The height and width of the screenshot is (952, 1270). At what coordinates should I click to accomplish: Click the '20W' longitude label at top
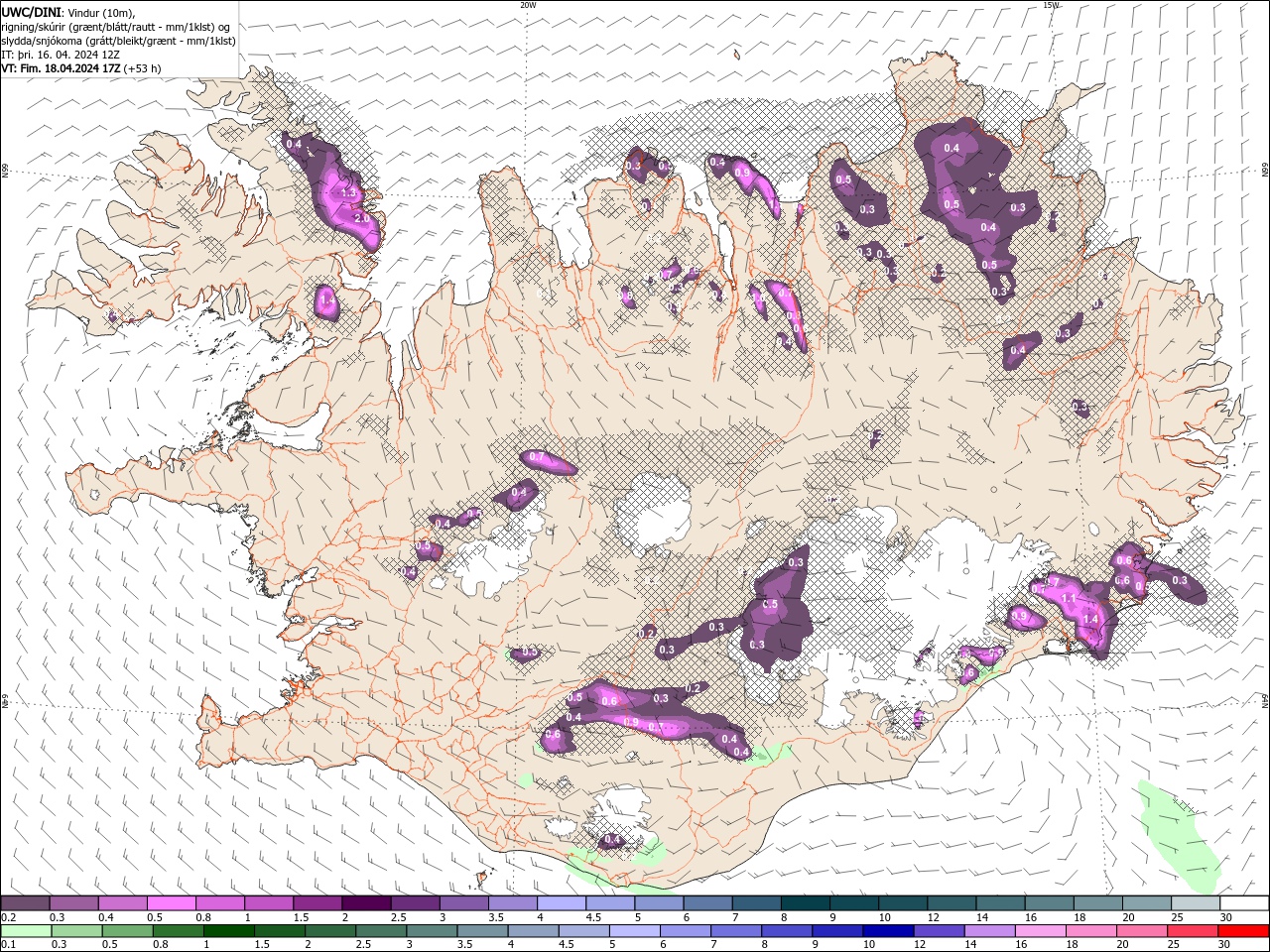(x=528, y=5)
